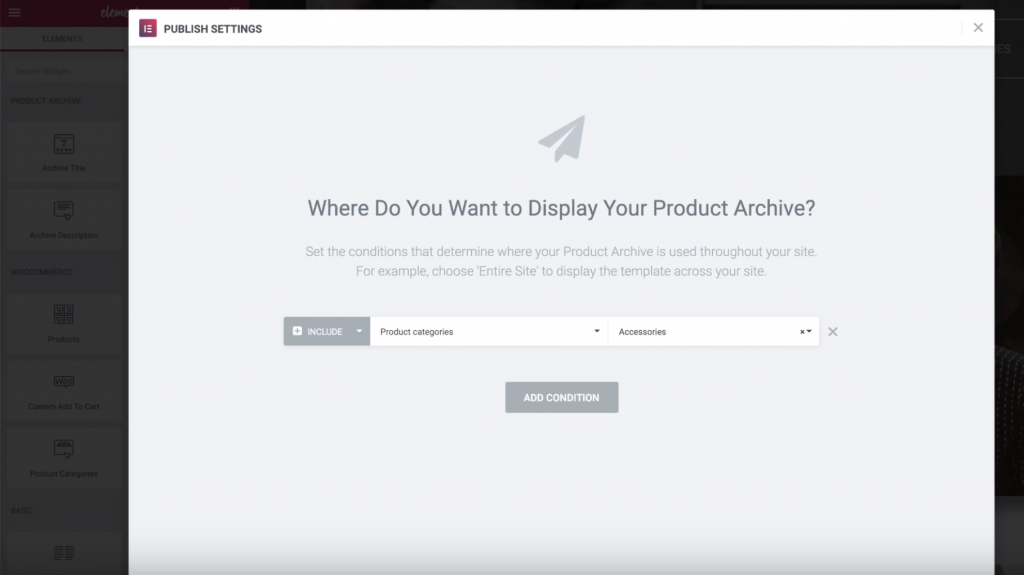The image size is (1024, 575).
Task: Clear the Accessories selection
Action: tap(801, 332)
